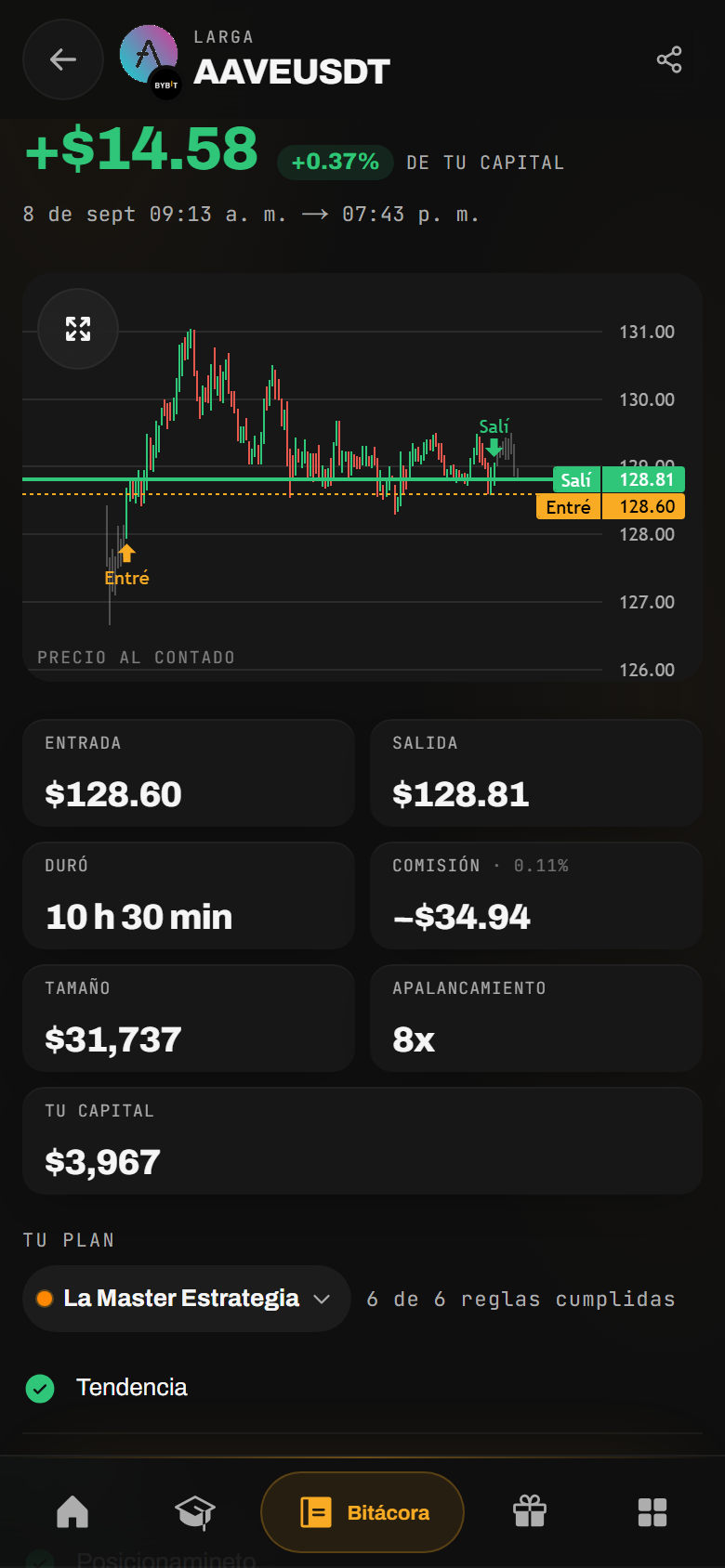Image resolution: width=725 pixels, height=1568 pixels.
Task: Tap the AAVEUSDT pair title
Action: click(292, 72)
